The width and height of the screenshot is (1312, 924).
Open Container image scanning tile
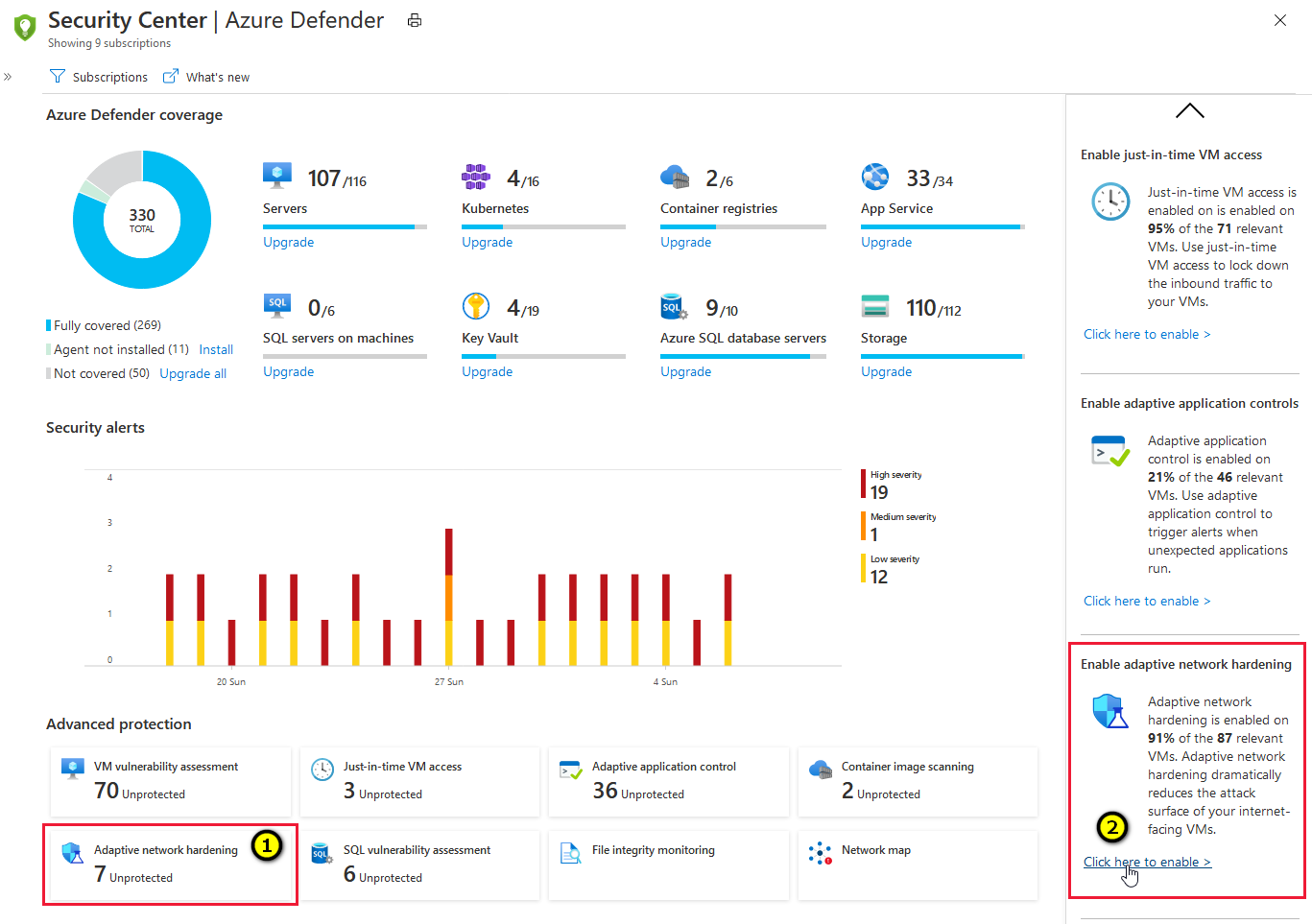coord(918,782)
